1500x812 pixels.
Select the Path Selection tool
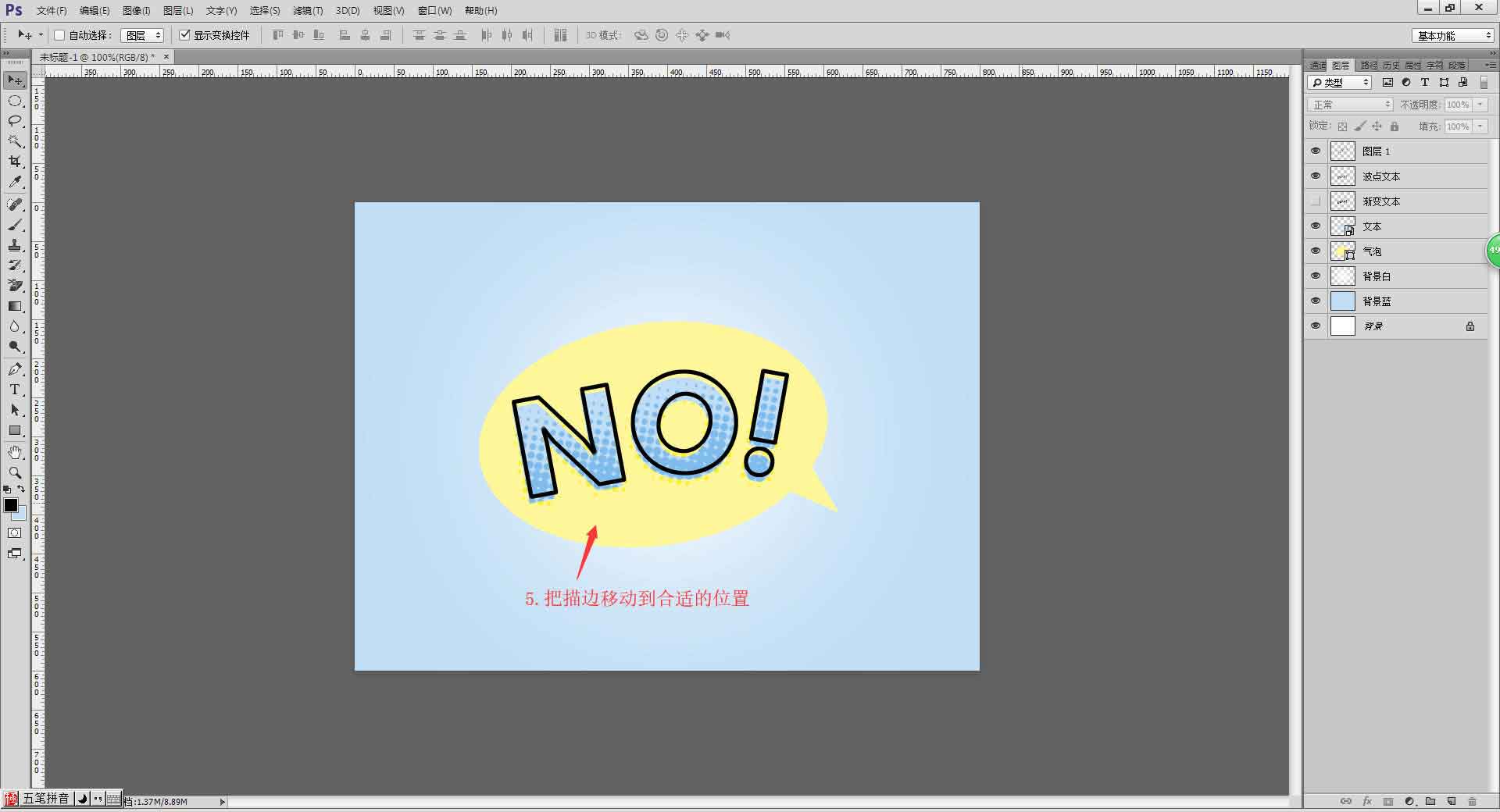tap(15, 410)
